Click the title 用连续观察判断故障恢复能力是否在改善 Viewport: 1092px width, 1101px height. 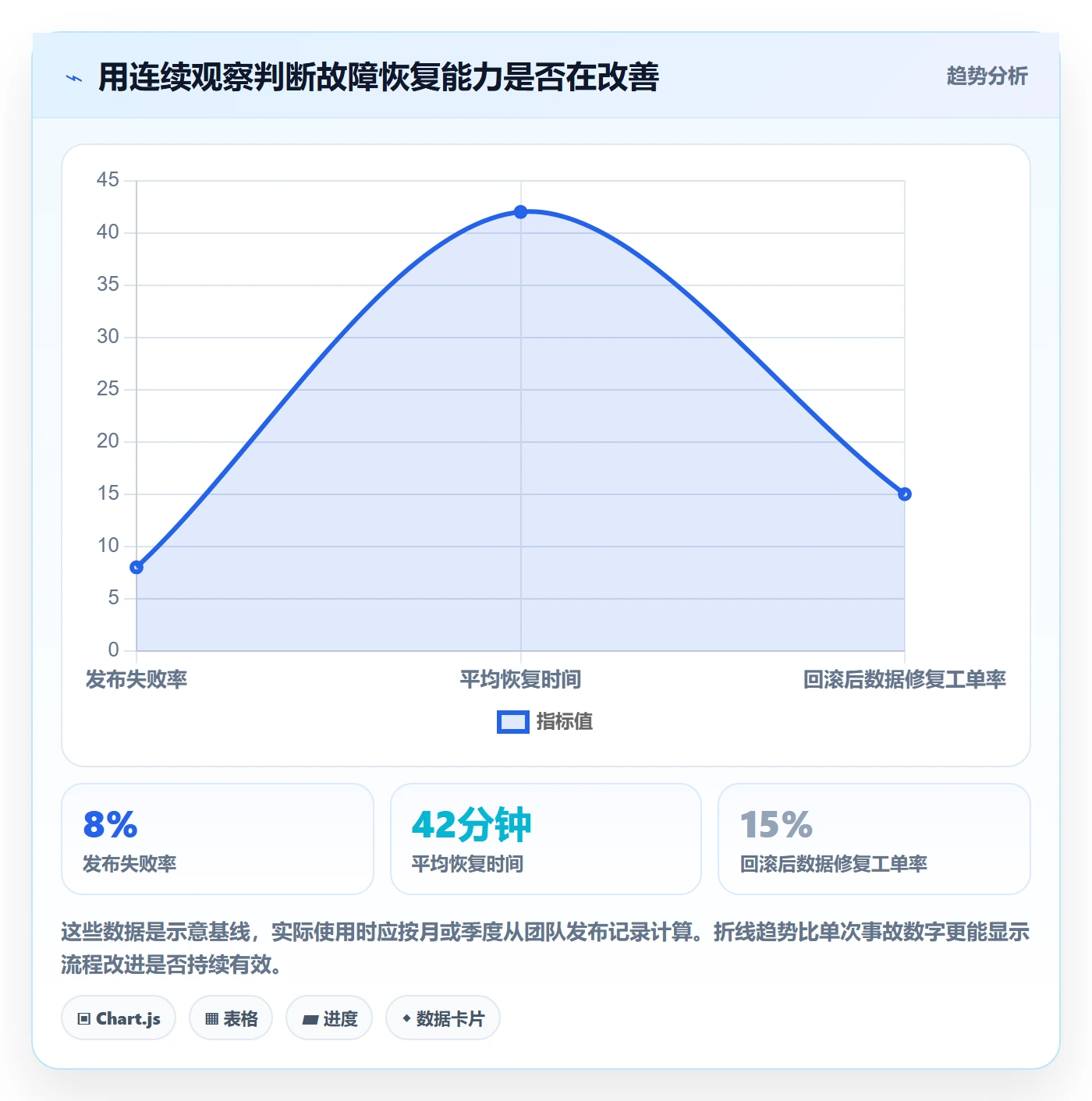coord(379,77)
